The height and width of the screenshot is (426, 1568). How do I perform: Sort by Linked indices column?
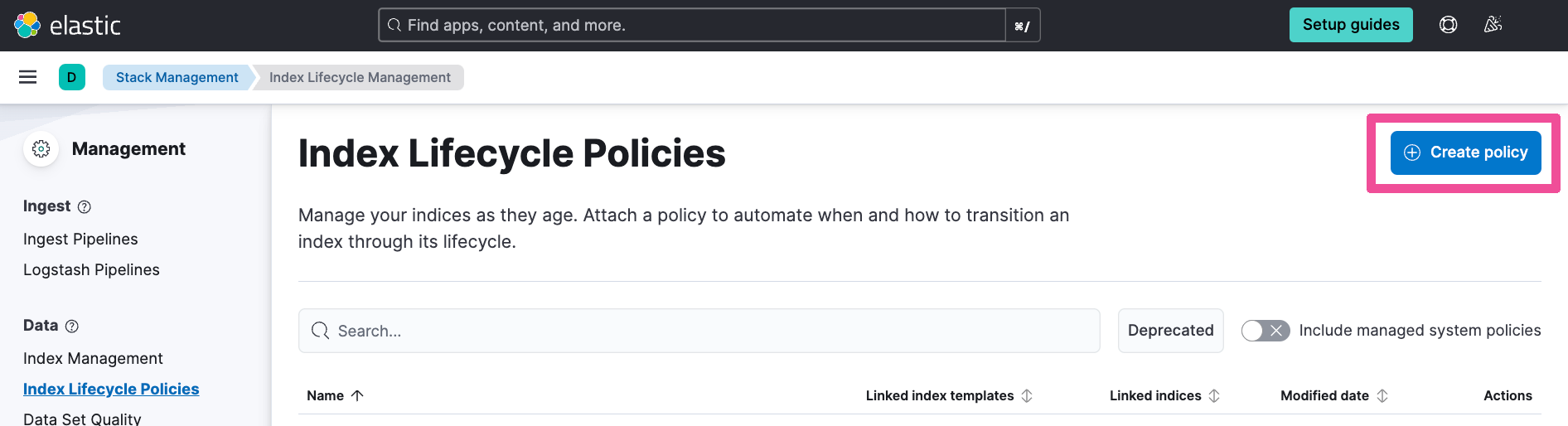[x=1164, y=396]
